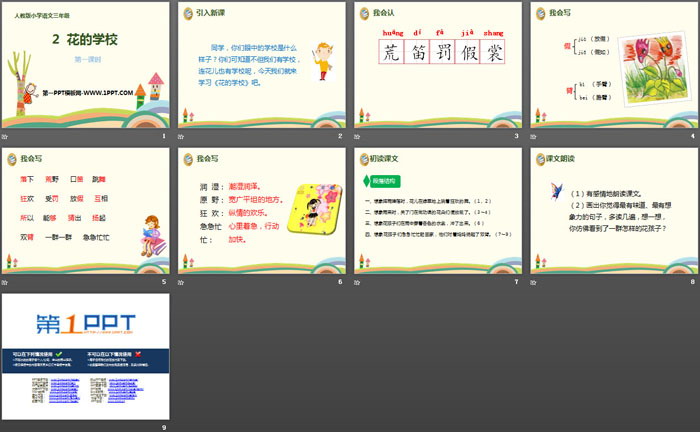Click slide number 8 label
Image resolution: width=700 pixels, height=432 pixels.
pos(692,282)
